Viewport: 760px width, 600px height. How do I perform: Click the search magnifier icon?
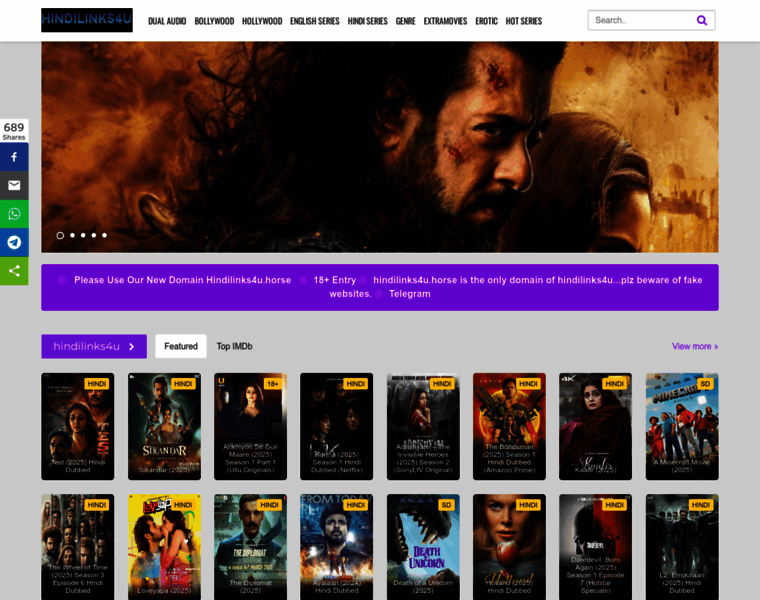[x=701, y=20]
